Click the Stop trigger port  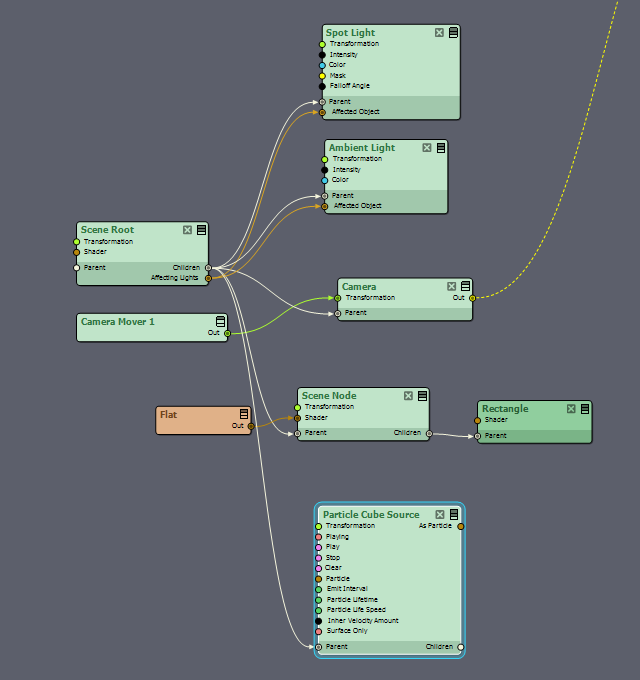pyautogui.click(x=319, y=558)
